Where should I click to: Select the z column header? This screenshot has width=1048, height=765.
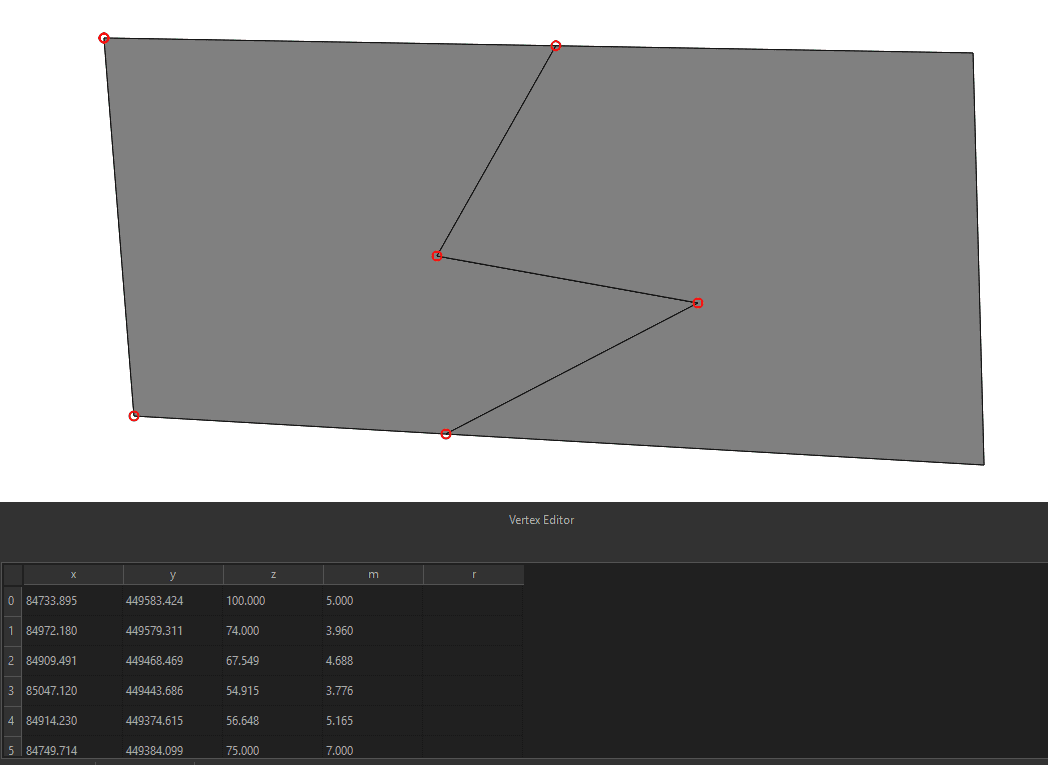click(272, 574)
